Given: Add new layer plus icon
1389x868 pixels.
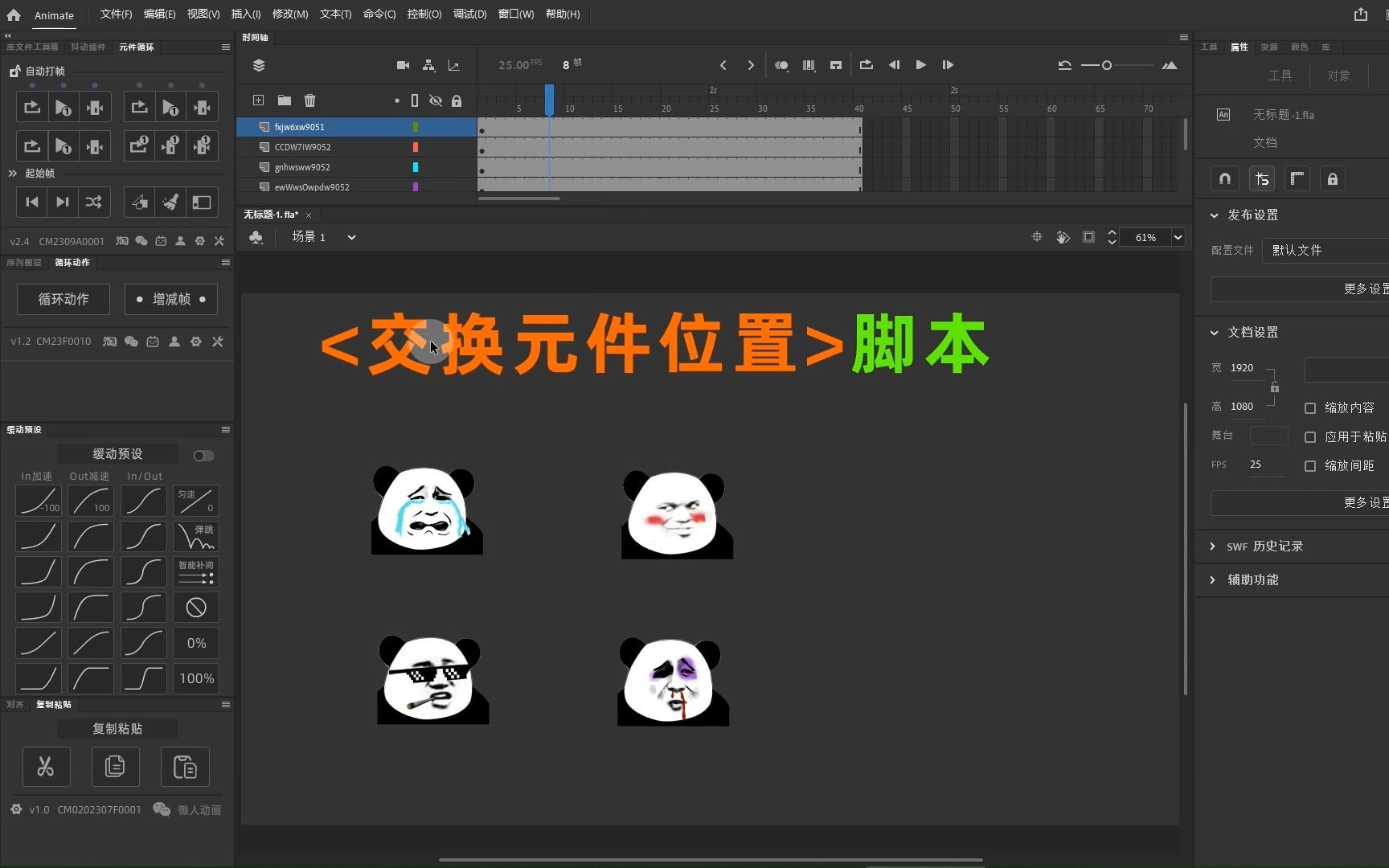Looking at the screenshot, I should click(x=258, y=100).
